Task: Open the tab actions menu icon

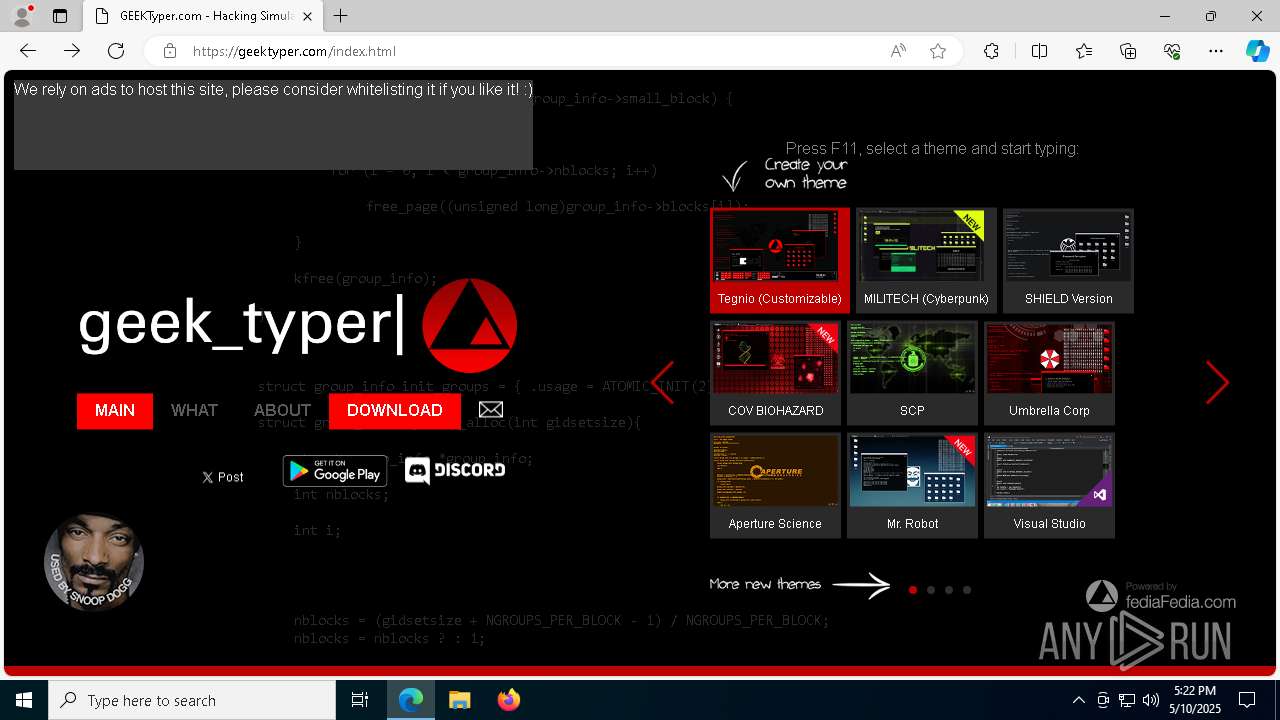Action: coord(60,16)
